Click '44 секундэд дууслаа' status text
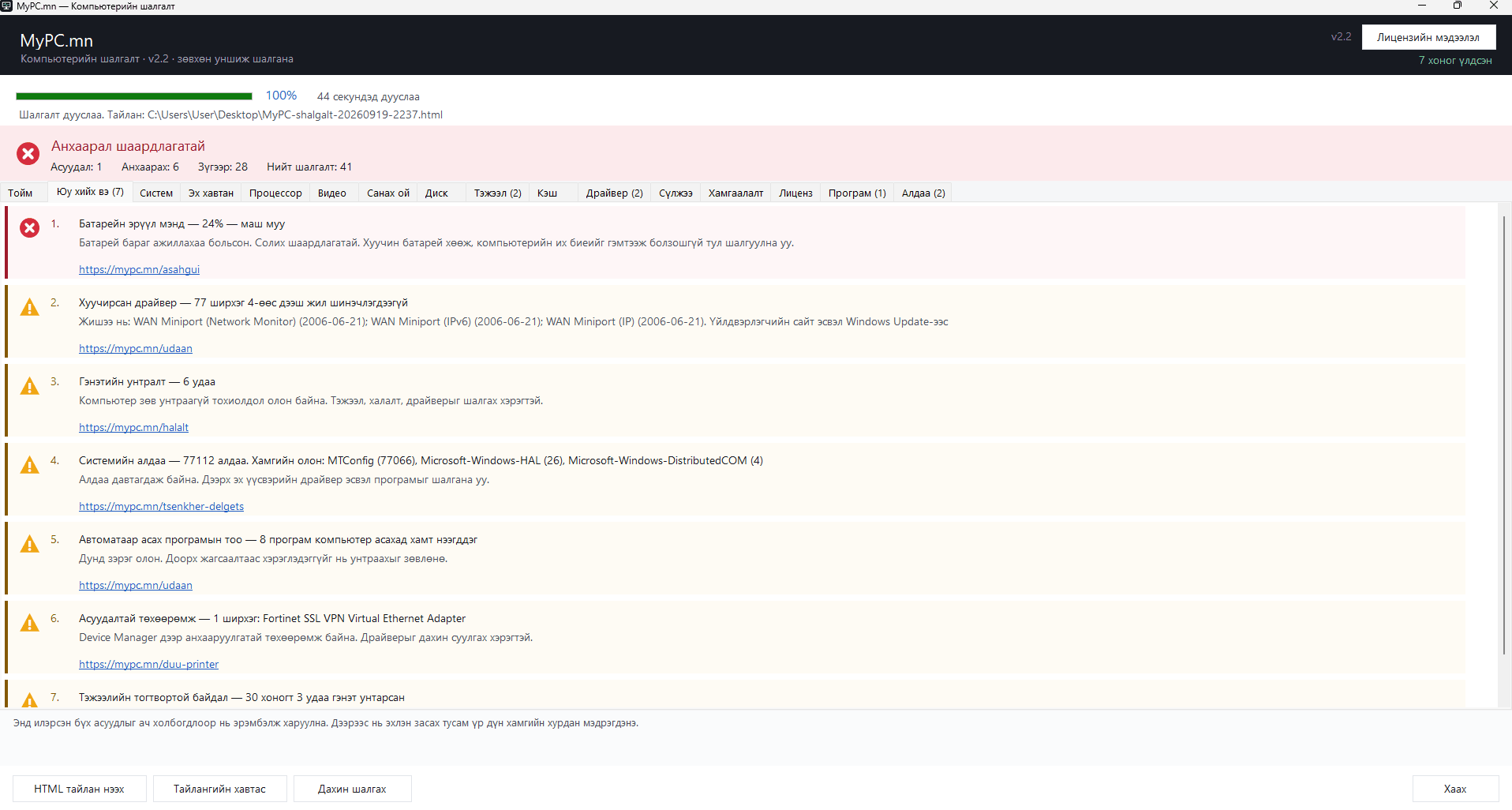1512x810 pixels. pos(368,96)
